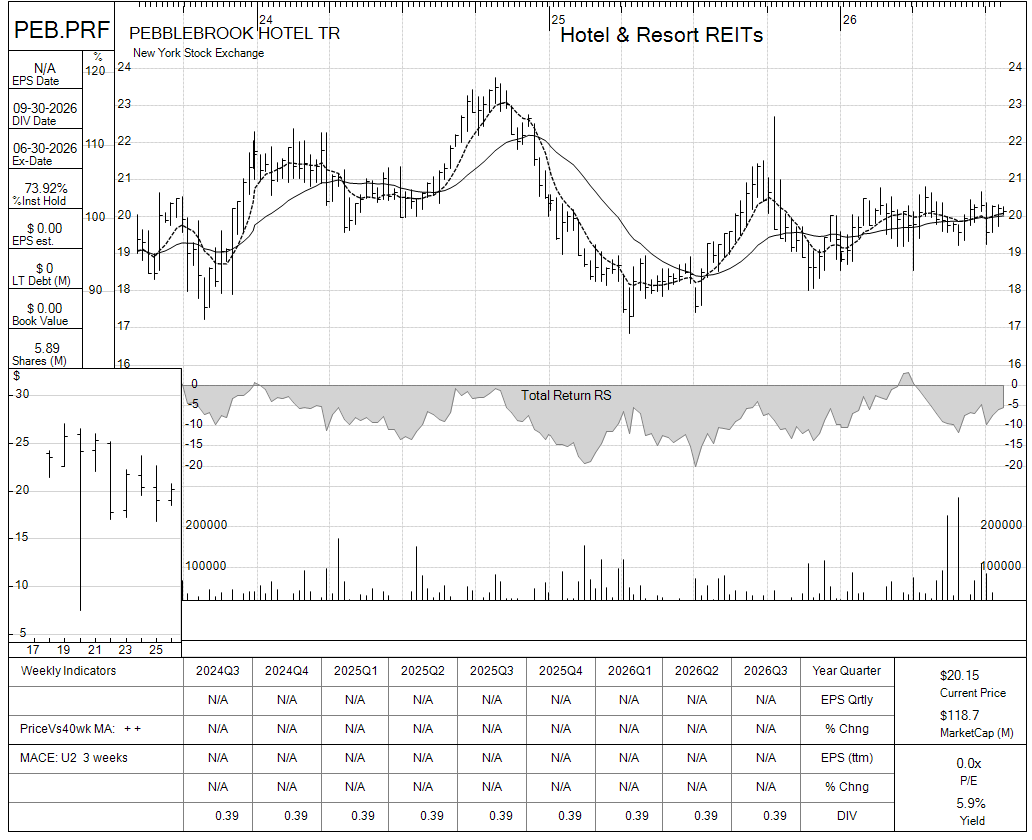Click the year 19 label on inset chart

coord(63,650)
